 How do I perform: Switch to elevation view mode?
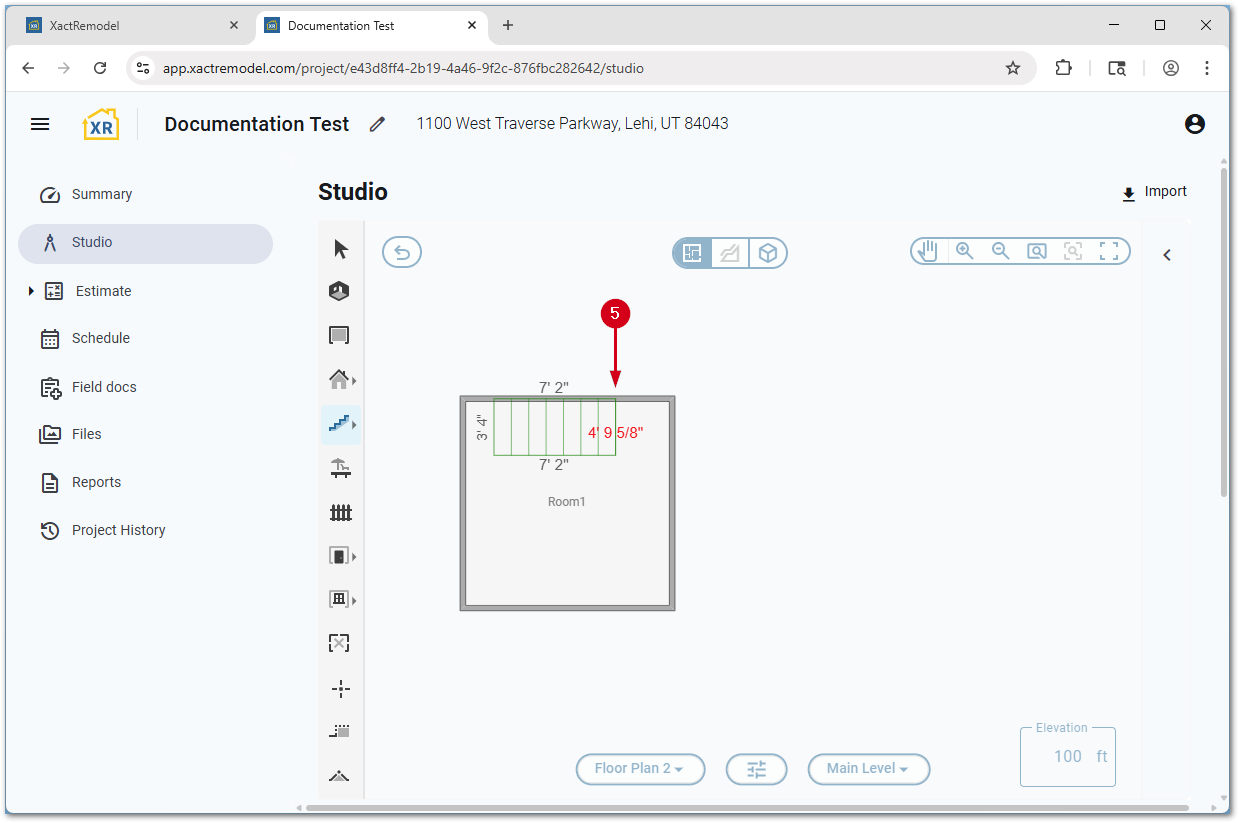click(x=730, y=253)
